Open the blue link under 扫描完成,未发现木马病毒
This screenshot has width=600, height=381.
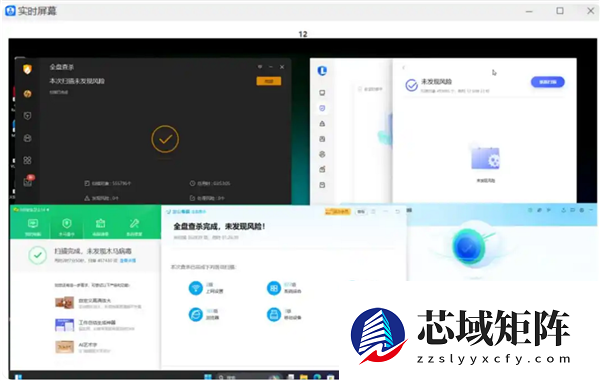pos(128,261)
